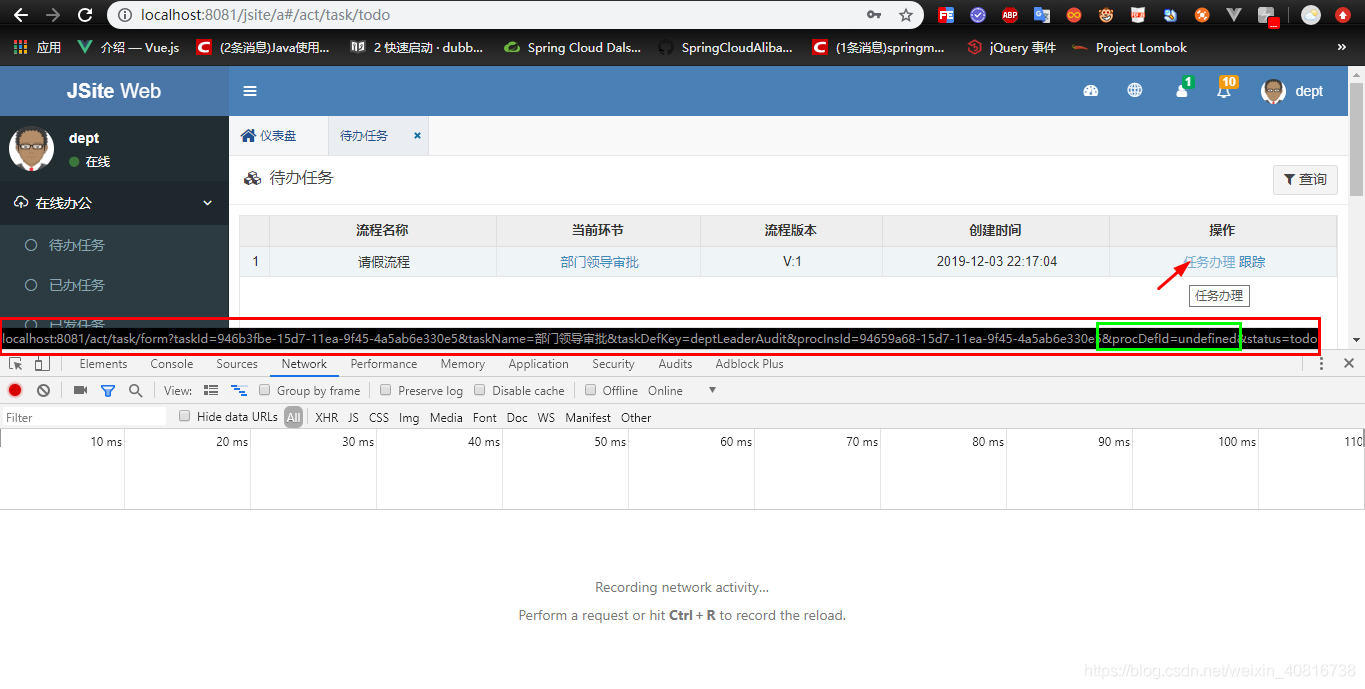The width and height of the screenshot is (1365, 689).
Task: Tick Hide data URLs checkbox
Action: [x=185, y=417]
